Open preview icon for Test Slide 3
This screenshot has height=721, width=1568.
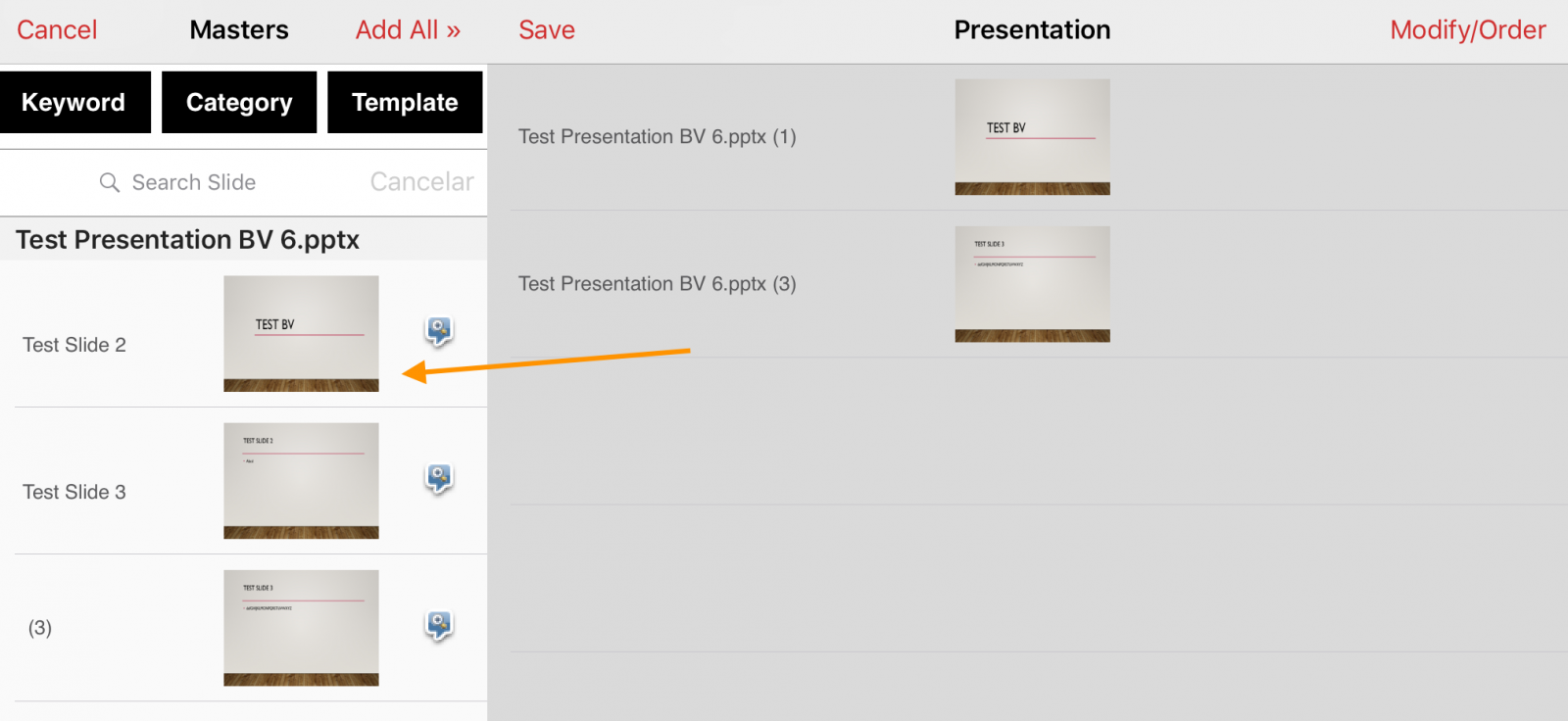click(x=439, y=478)
